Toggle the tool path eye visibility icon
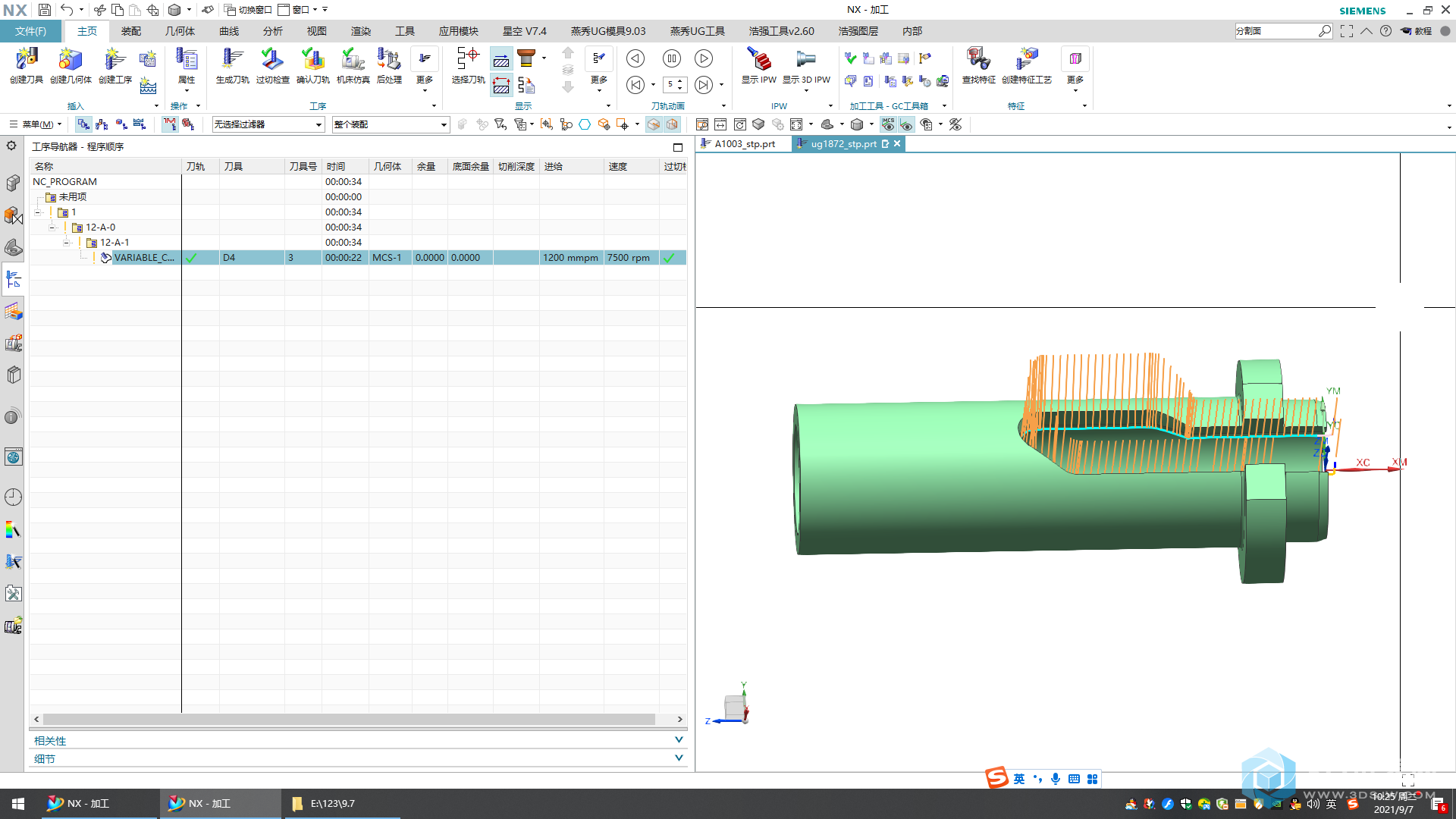 [906, 124]
